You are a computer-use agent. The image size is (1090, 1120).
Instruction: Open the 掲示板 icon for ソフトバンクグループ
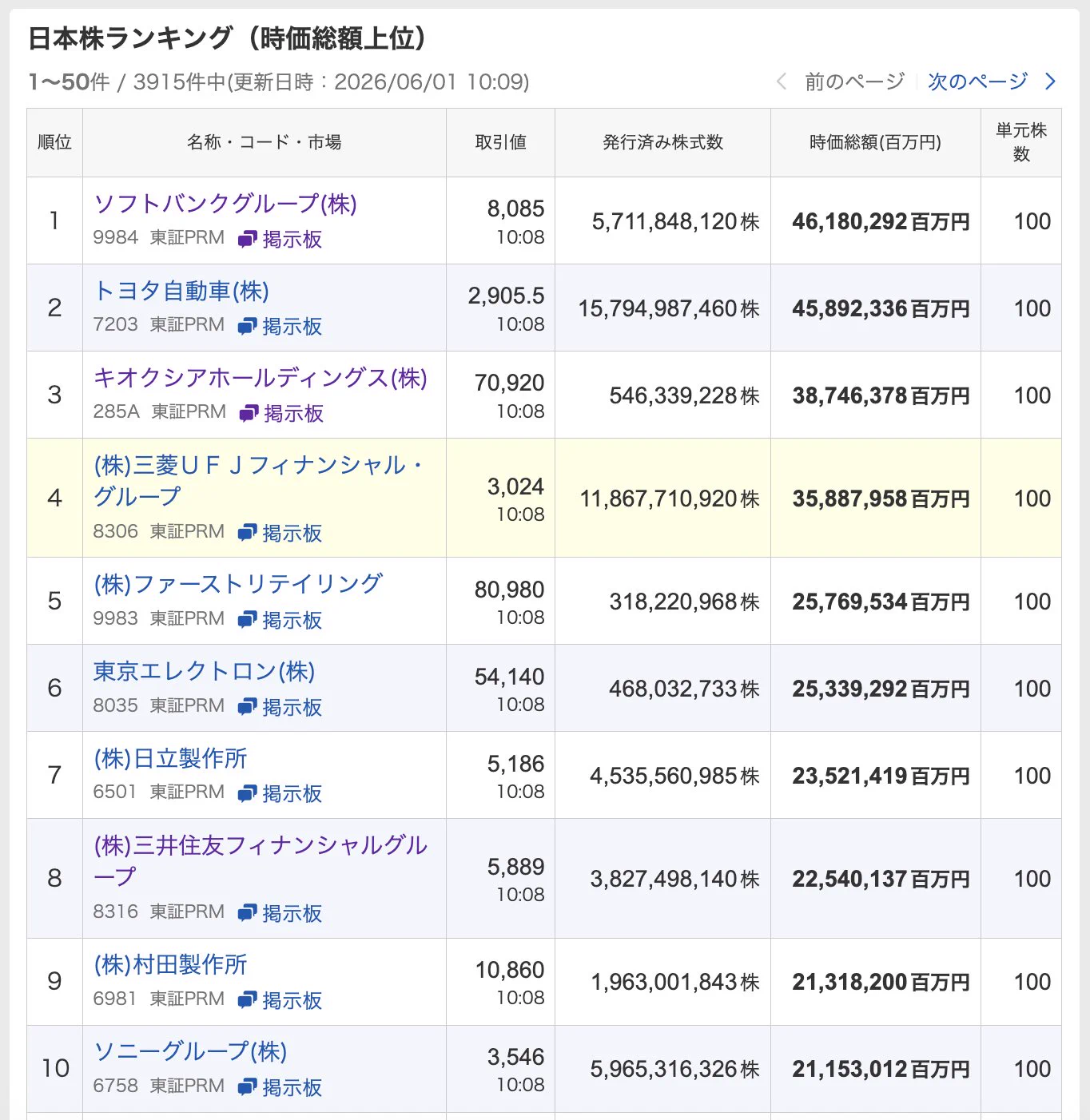point(248,239)
